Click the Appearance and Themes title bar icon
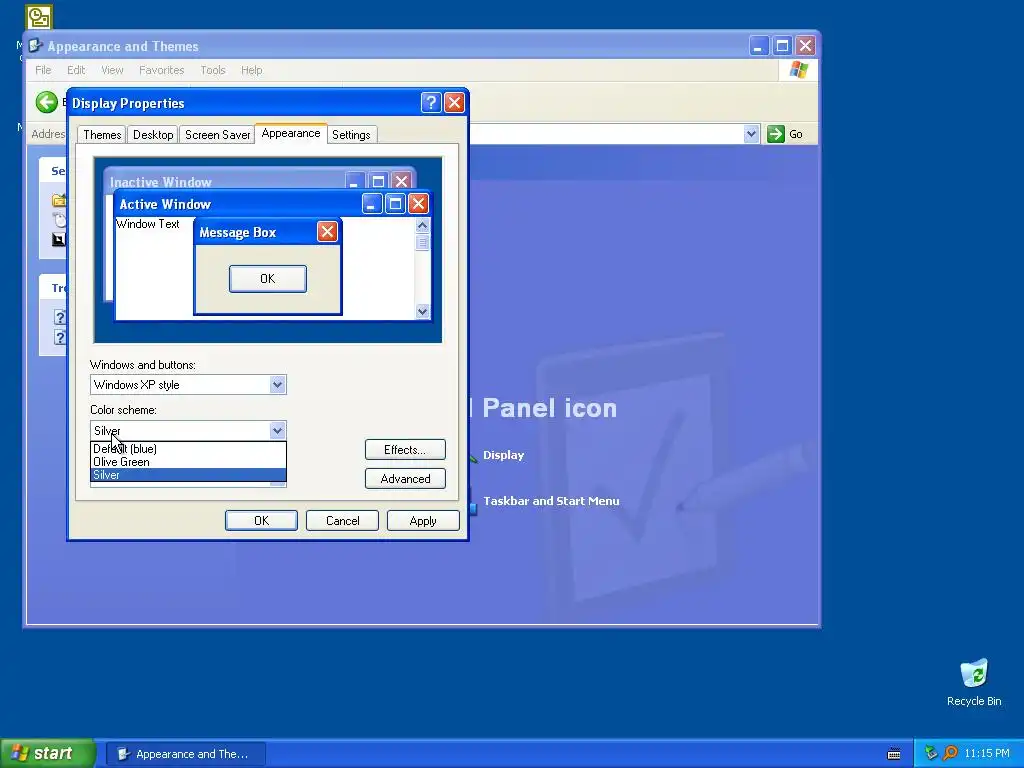 (x=36, y=46)
